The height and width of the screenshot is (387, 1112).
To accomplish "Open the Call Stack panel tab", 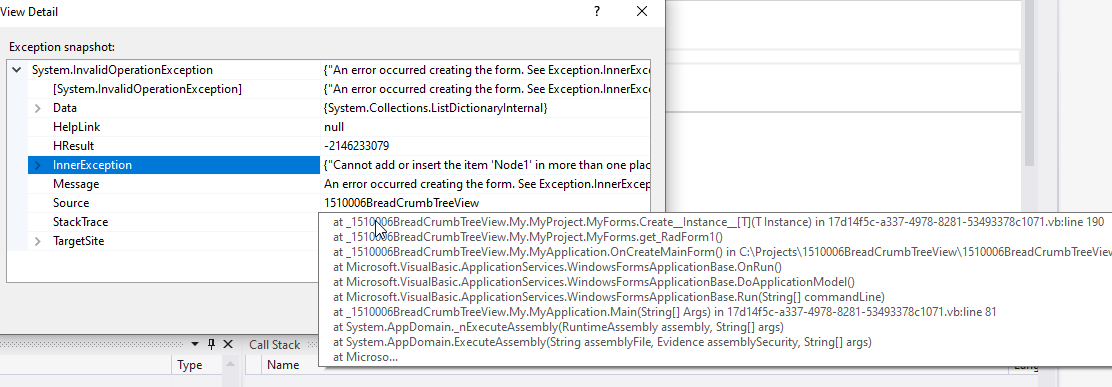I will (274, 345).
